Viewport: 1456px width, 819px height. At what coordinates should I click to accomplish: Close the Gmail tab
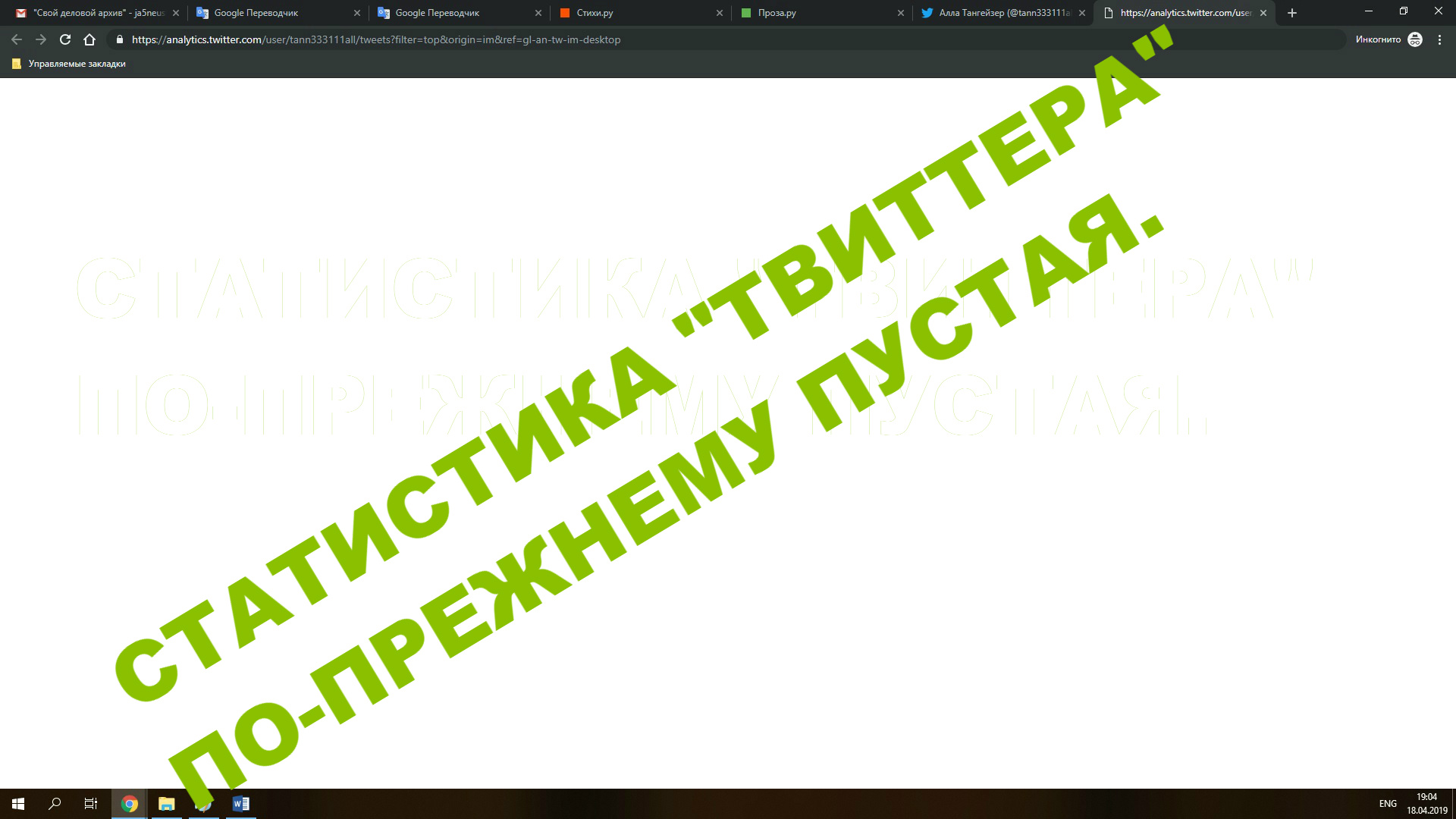(x=176, y=13)
